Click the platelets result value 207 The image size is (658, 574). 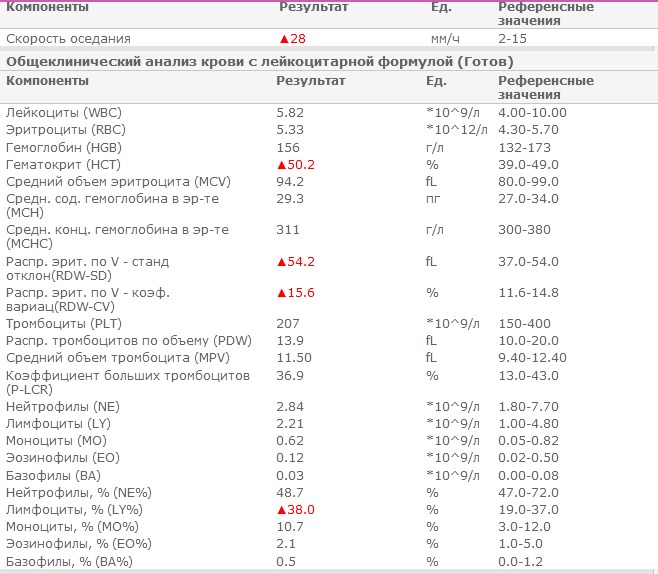click(288, 324)
